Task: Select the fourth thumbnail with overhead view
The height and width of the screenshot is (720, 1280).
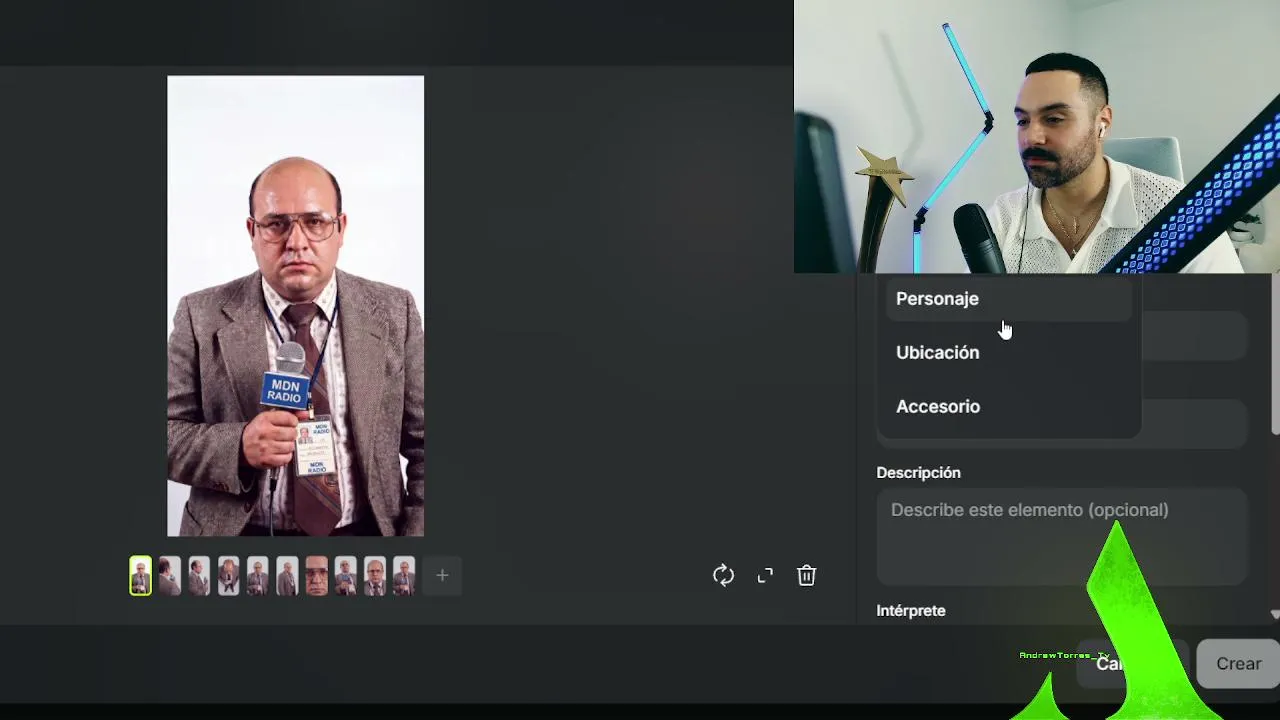Action: (x=228, y=576)
